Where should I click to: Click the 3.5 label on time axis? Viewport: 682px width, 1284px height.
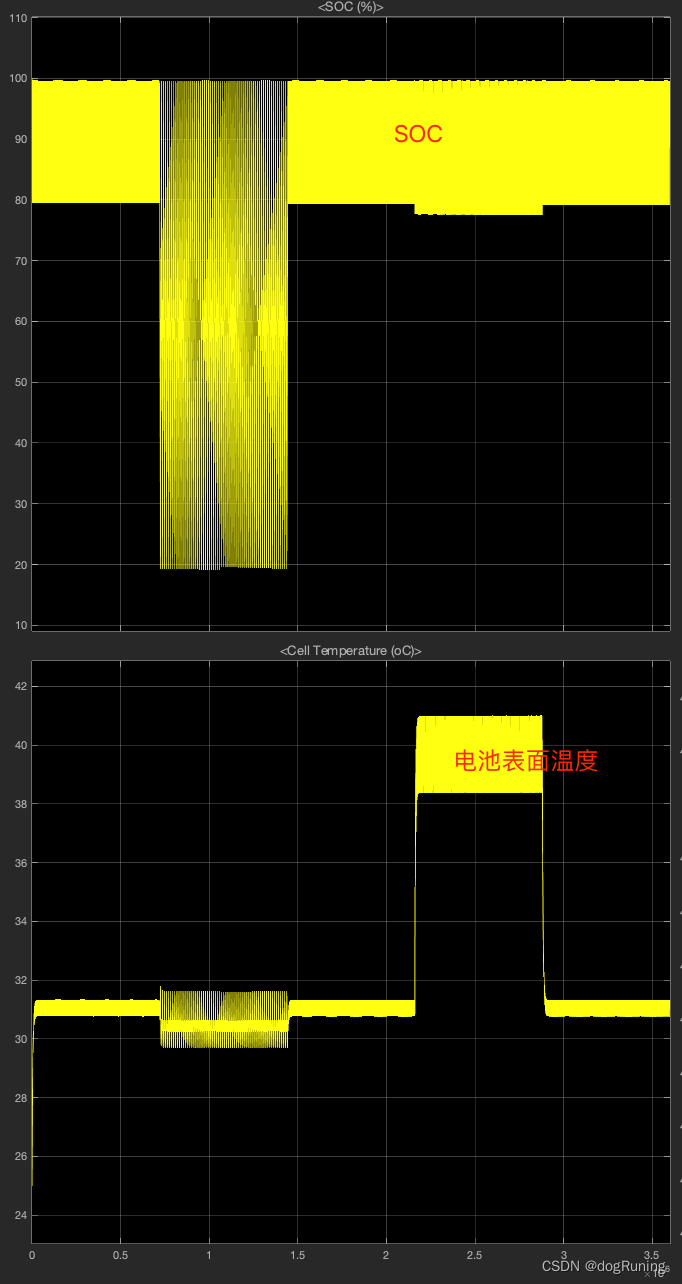652,1255
